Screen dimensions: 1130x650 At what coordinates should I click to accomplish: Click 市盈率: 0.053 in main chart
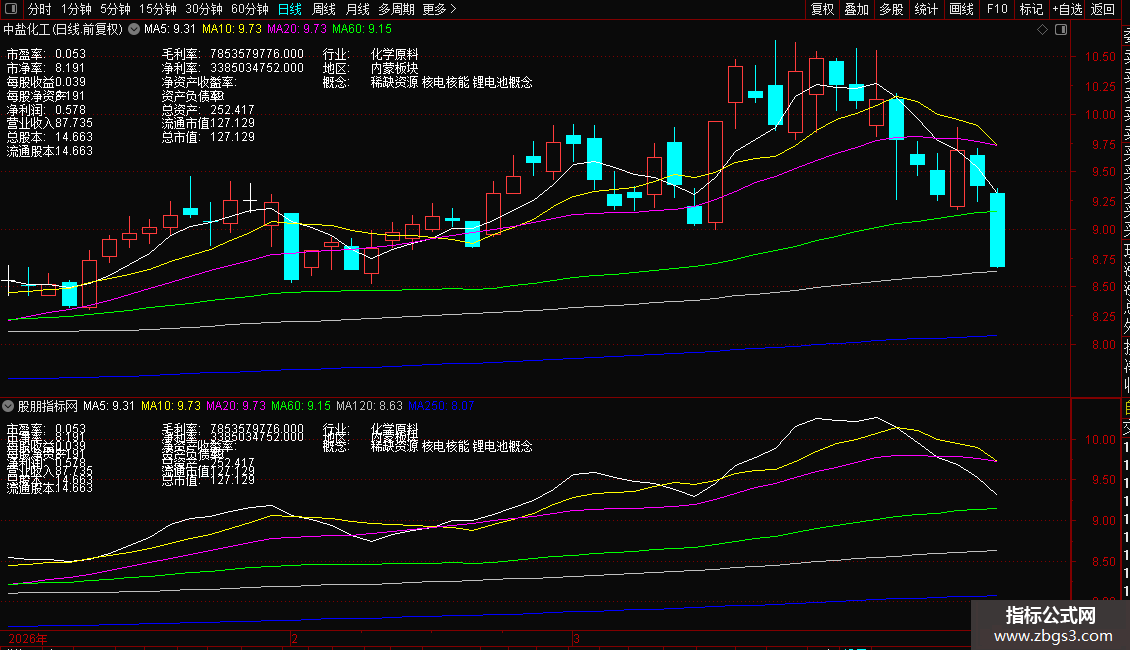coord(46,54)
